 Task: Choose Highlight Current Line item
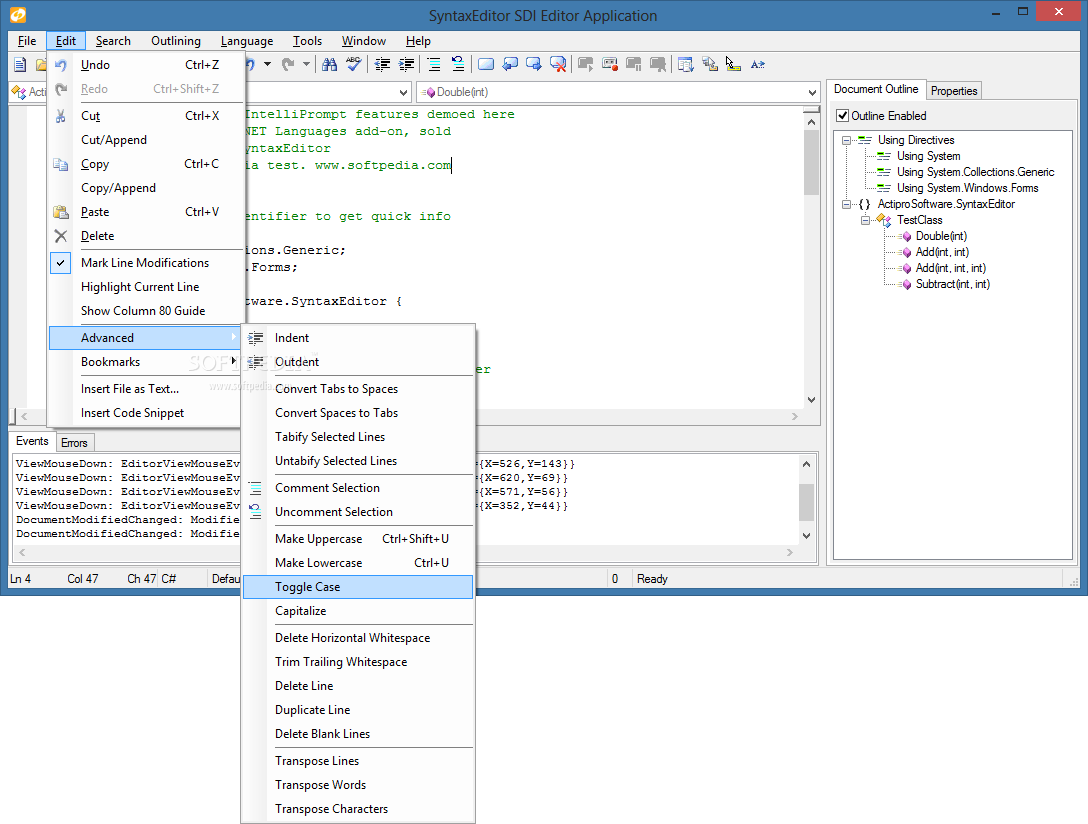coord(146,287)
